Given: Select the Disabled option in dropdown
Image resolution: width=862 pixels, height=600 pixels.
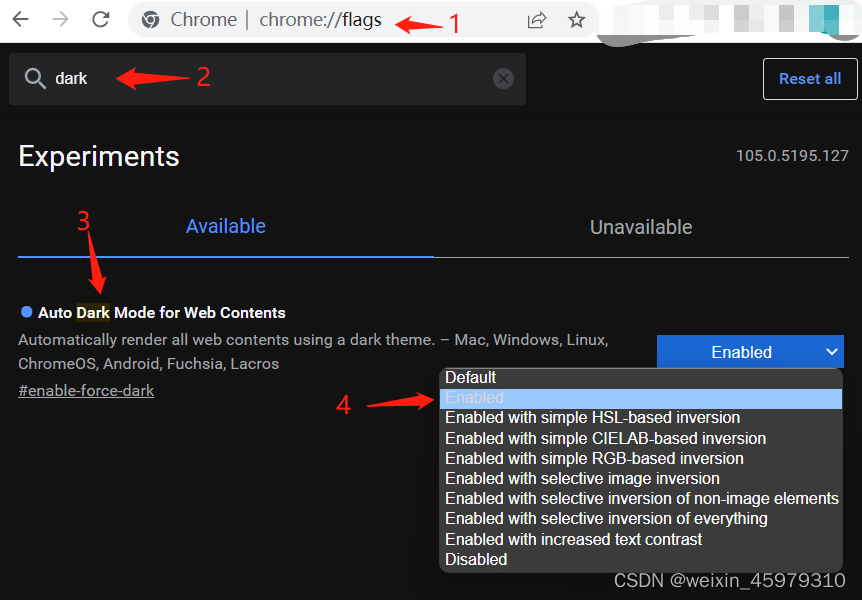Looking at the screenshot, I should tap(640, 560).
